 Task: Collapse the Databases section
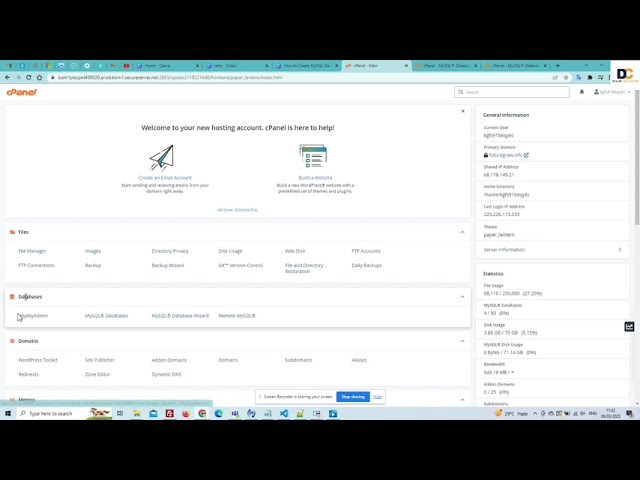tap(462, 297)
